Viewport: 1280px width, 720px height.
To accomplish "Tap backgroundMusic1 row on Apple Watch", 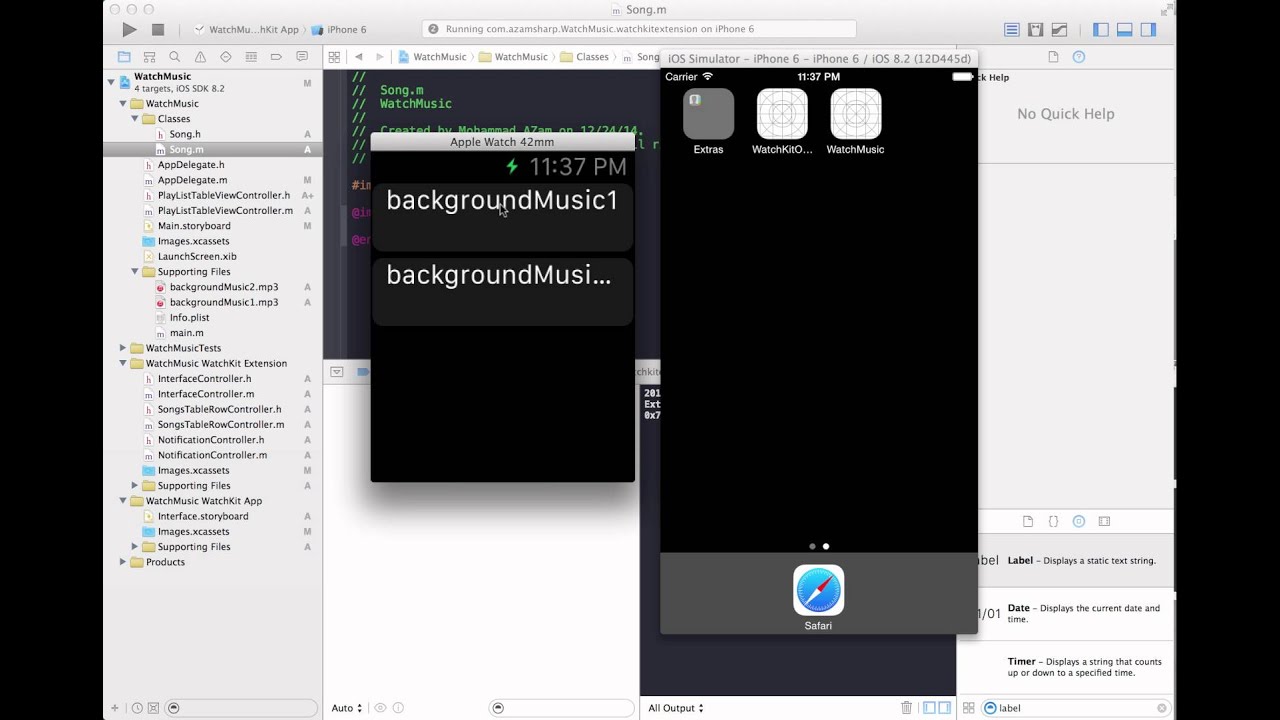I will click(502, 217).
